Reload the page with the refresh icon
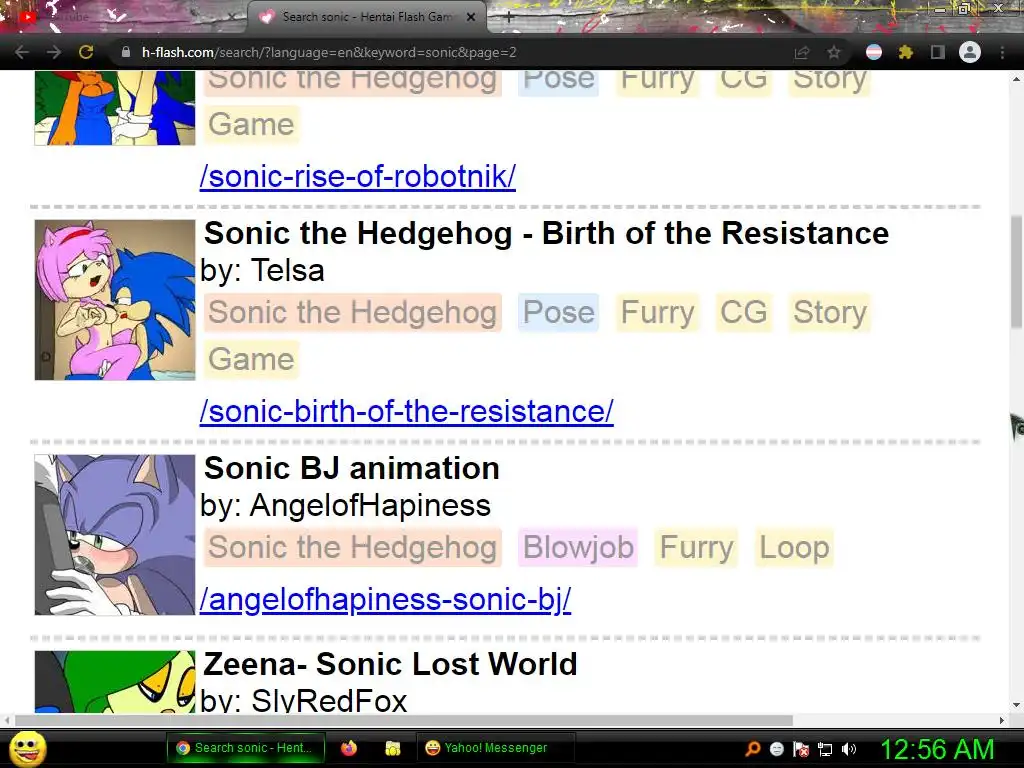The image size is (1024, 768). [86, 52]
